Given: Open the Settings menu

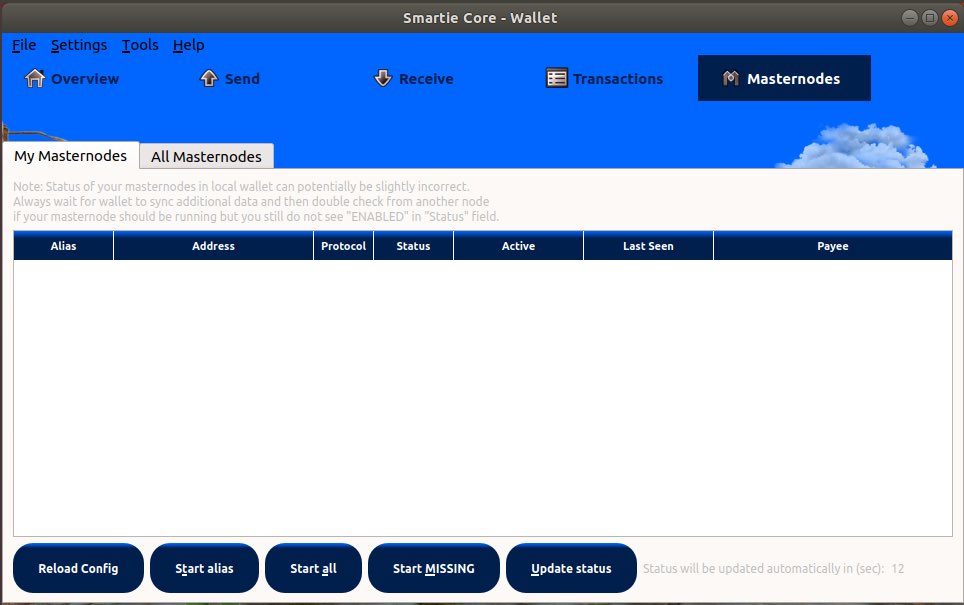Looking at the screenshot, I should pyautogui.click(x=79, y=45).
